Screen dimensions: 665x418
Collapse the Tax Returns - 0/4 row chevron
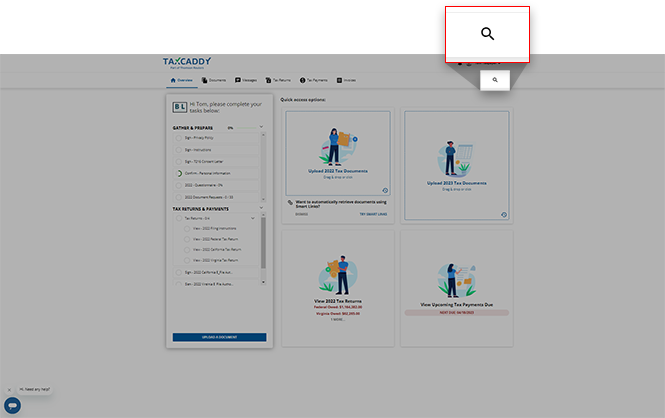[x=253, y=218]
